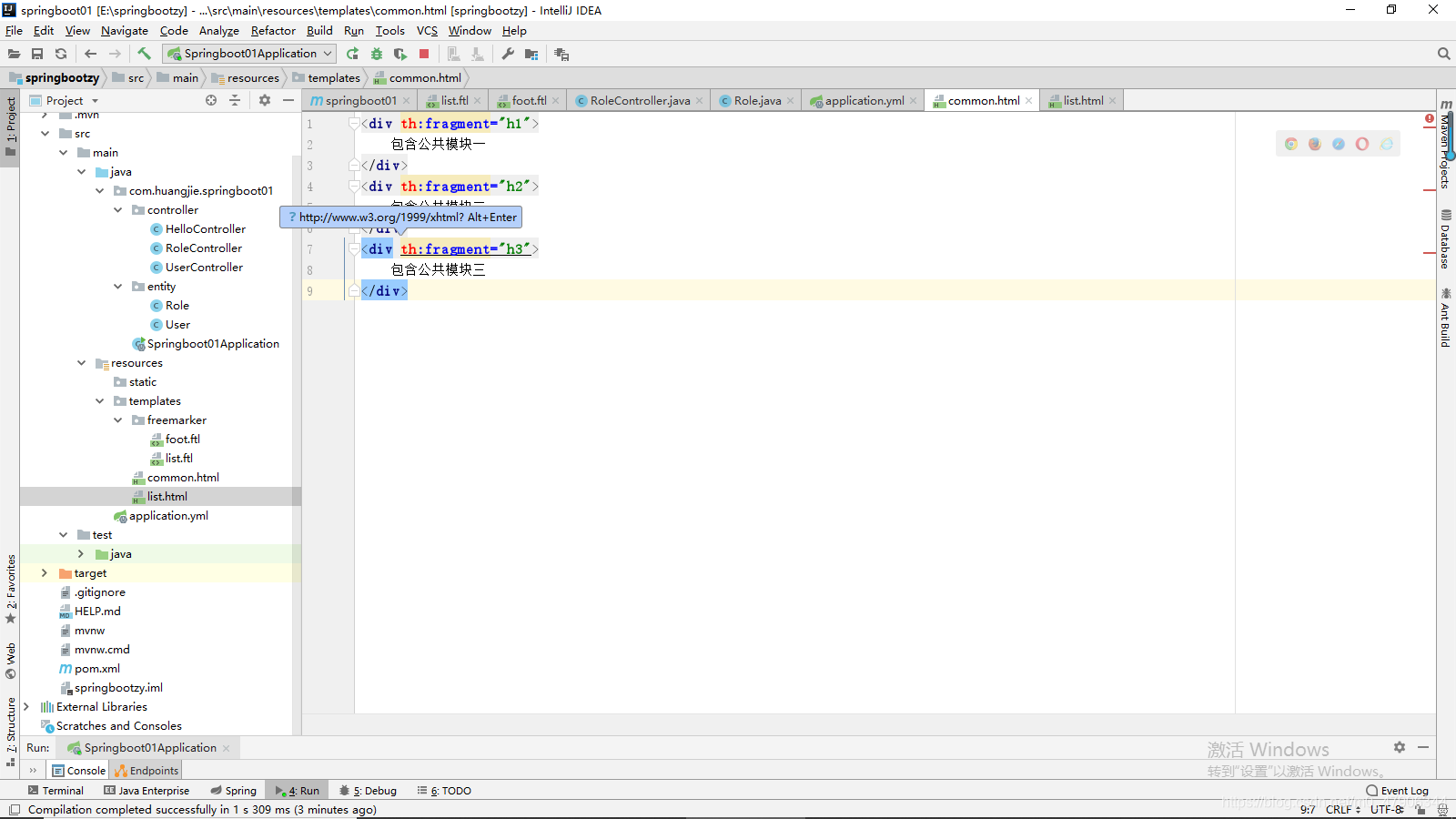Open in Firefox browser icon in editor
1456x819 pixels.
(x=1315, y=144)
